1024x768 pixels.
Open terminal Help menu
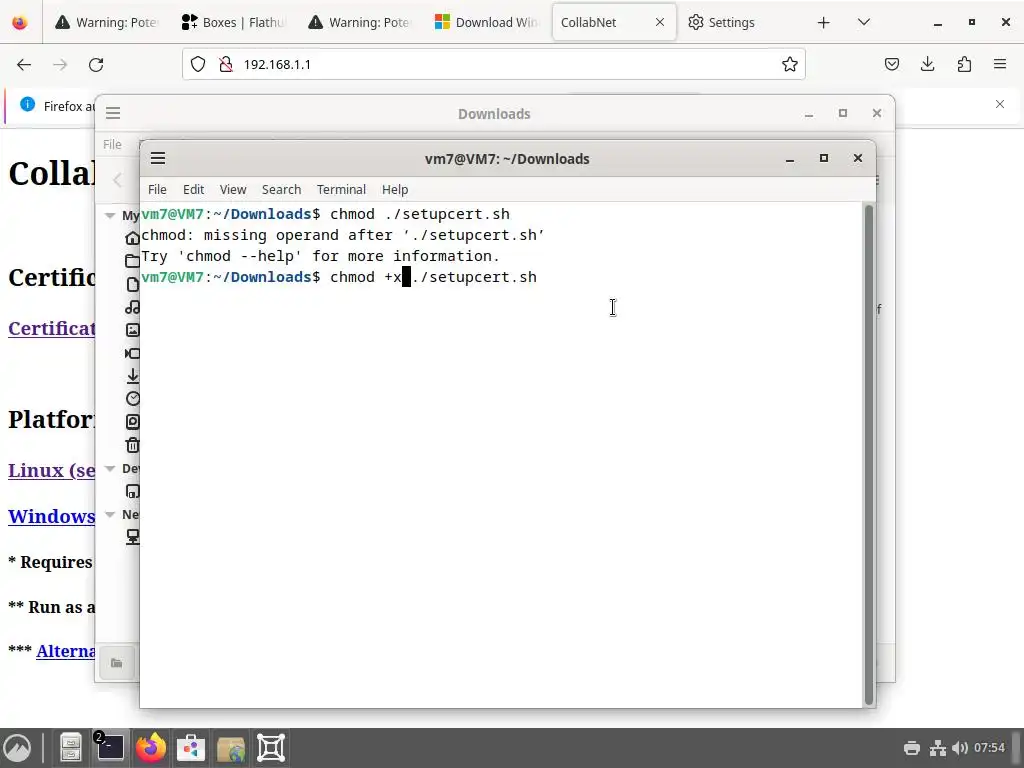click(x=395, y=189)
